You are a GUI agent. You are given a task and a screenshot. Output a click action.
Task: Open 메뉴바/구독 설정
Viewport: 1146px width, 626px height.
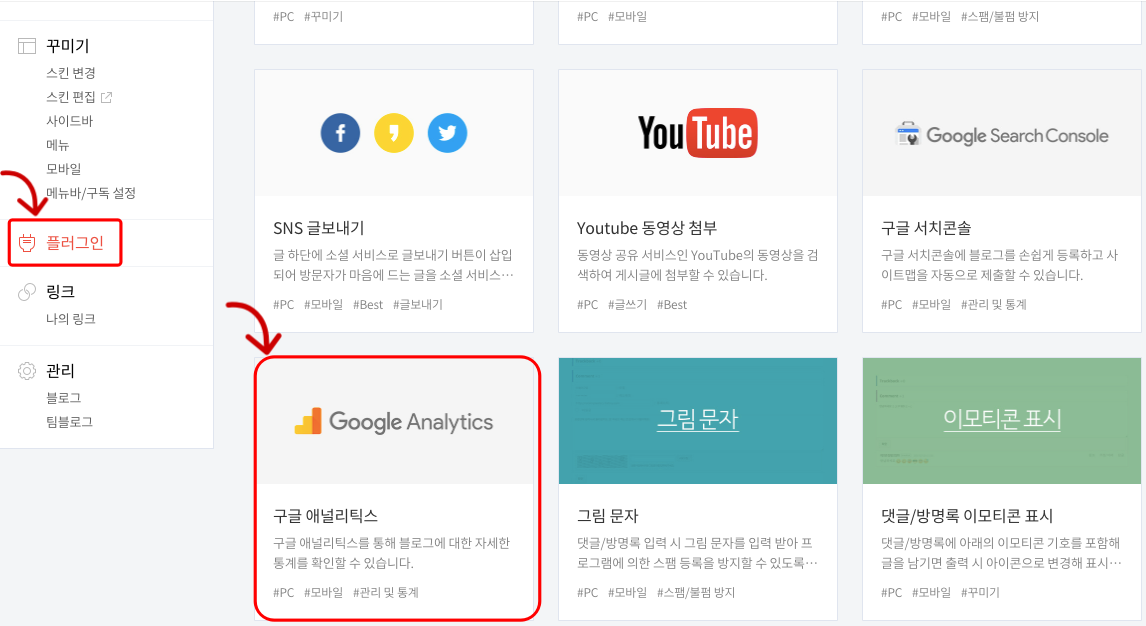(x=91, y=194)
